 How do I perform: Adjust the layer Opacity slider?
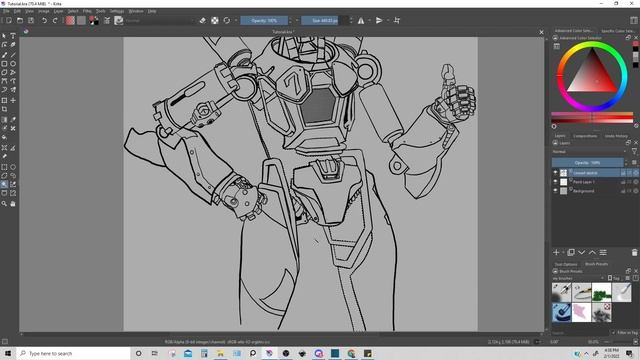pyautogui.click(x=588, y=162)
